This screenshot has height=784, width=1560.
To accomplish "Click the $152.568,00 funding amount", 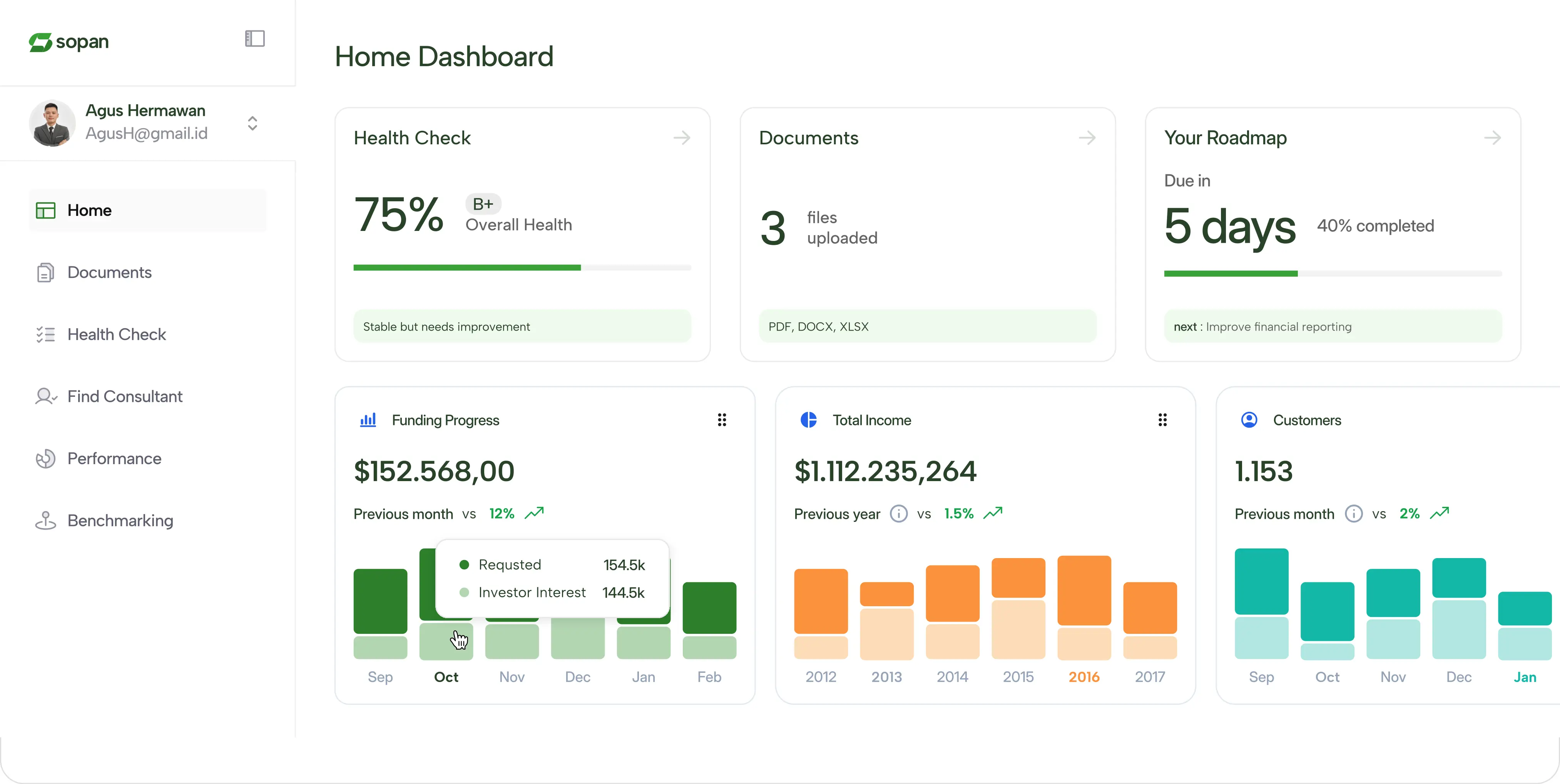I will [x=434, y=471].
